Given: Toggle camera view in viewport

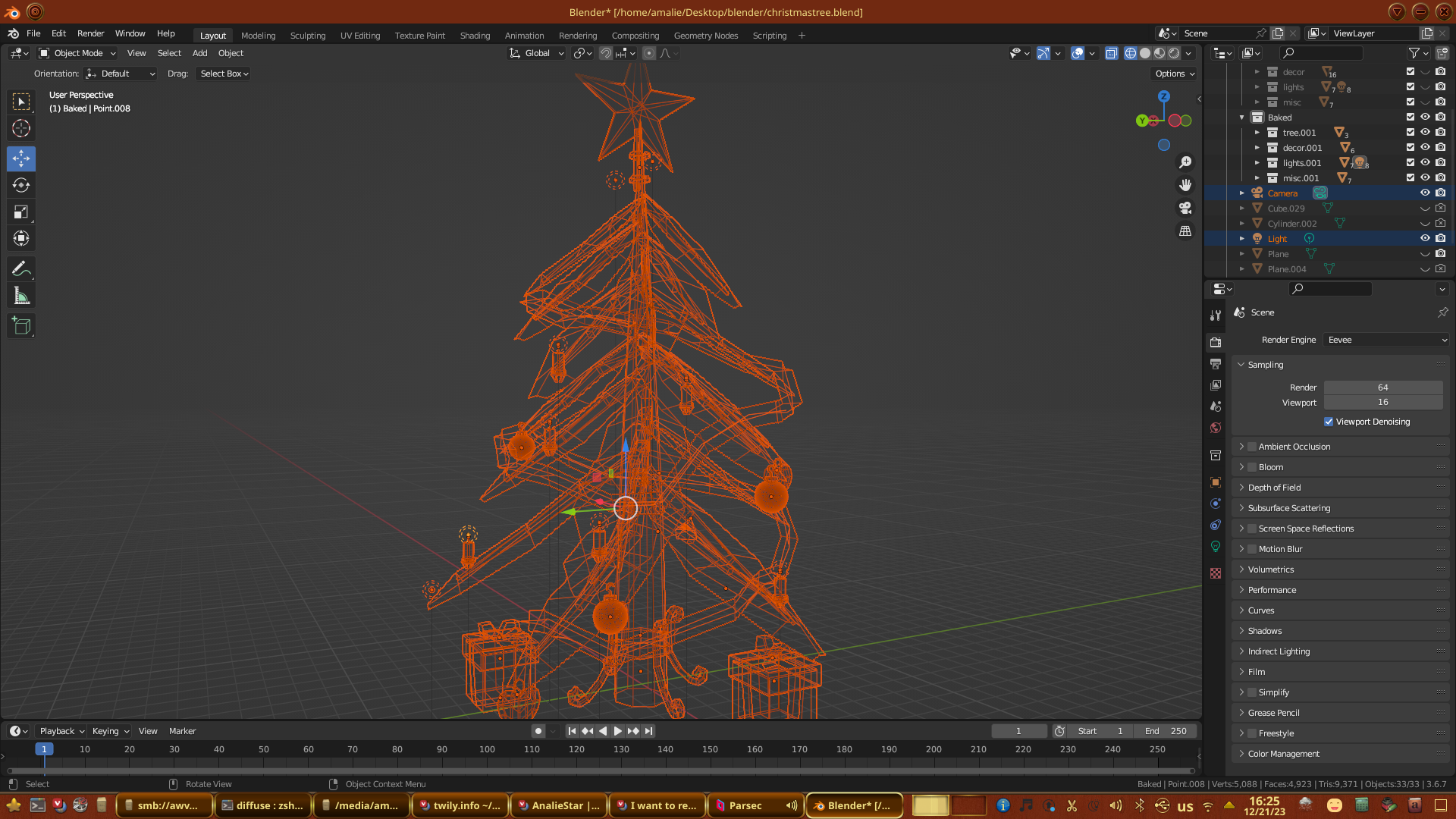Looking at the screenshot, I should point(1185,208).
